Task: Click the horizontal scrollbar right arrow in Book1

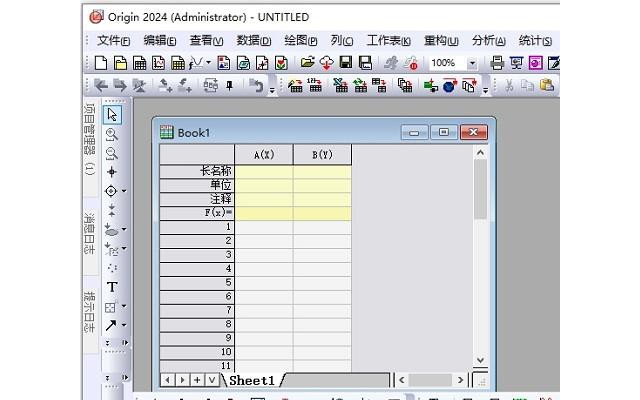Action: [x=460, y=380]
